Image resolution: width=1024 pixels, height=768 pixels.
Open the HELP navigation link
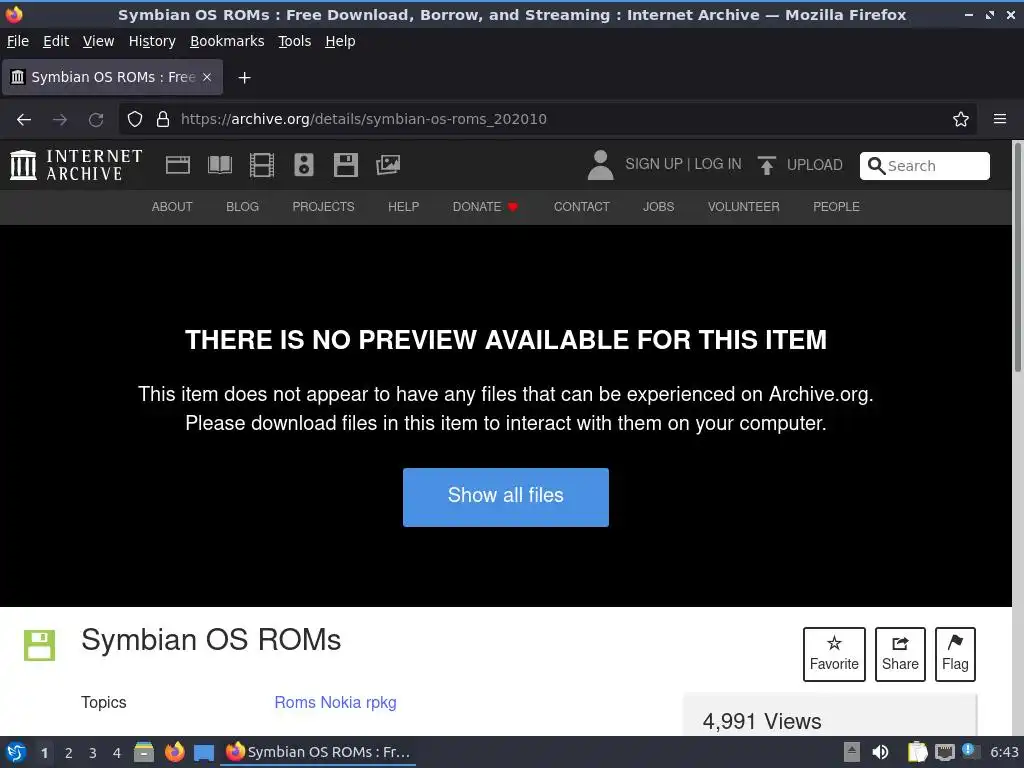coord(404,207)
